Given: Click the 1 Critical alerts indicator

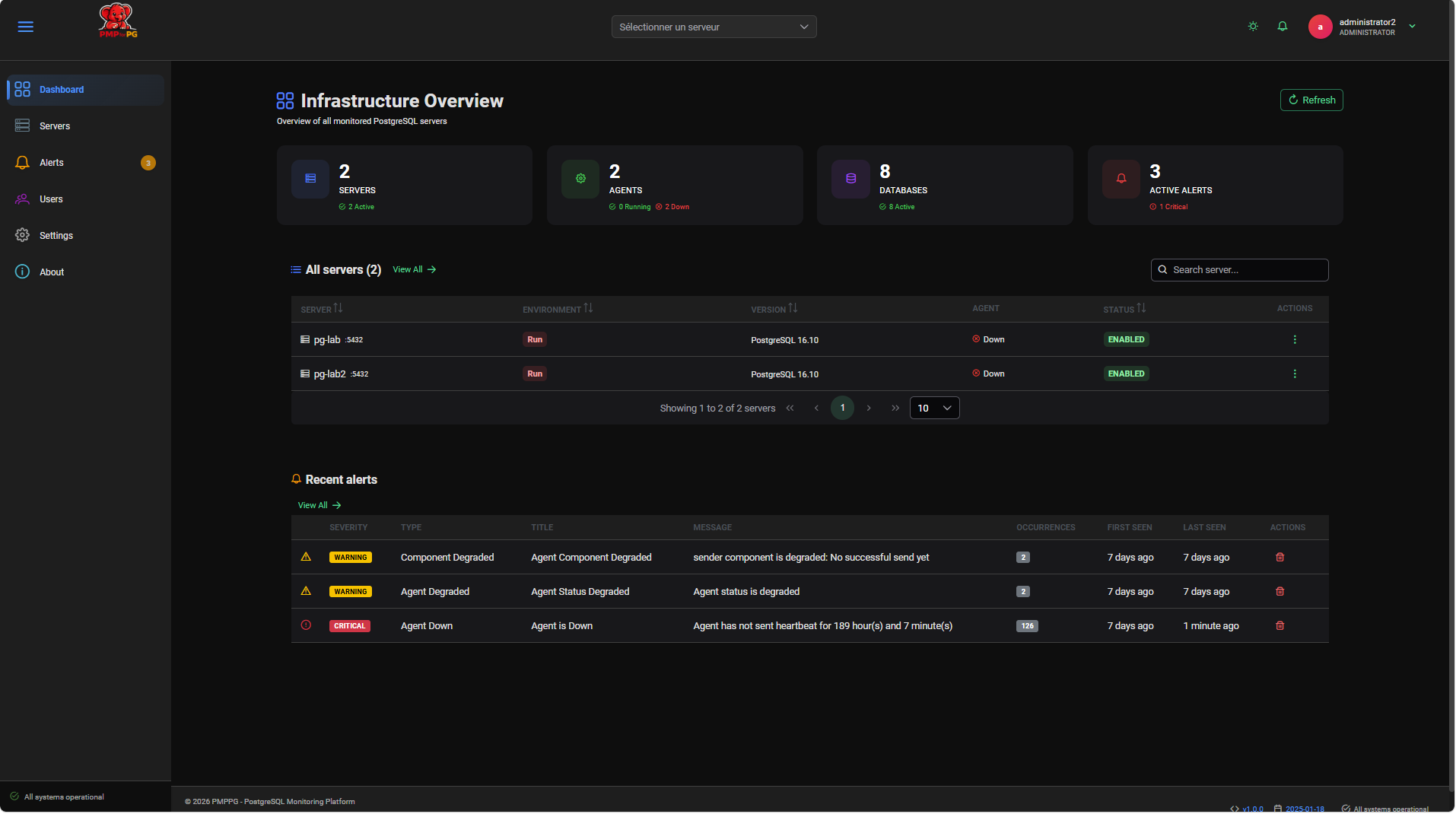Looking at the screenshot, I should point(1168,207).
